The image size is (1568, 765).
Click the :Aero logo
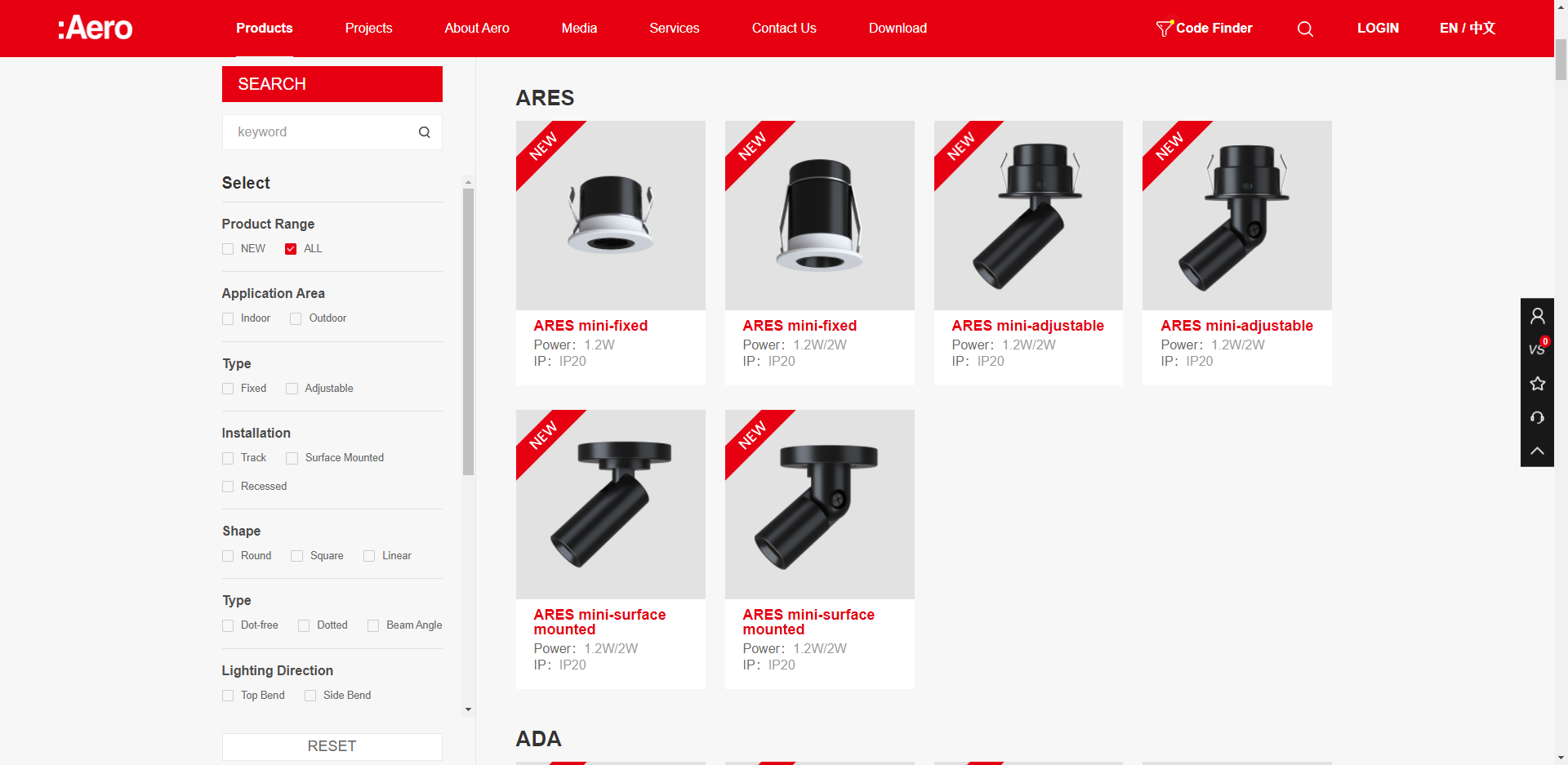coord(95,27)
